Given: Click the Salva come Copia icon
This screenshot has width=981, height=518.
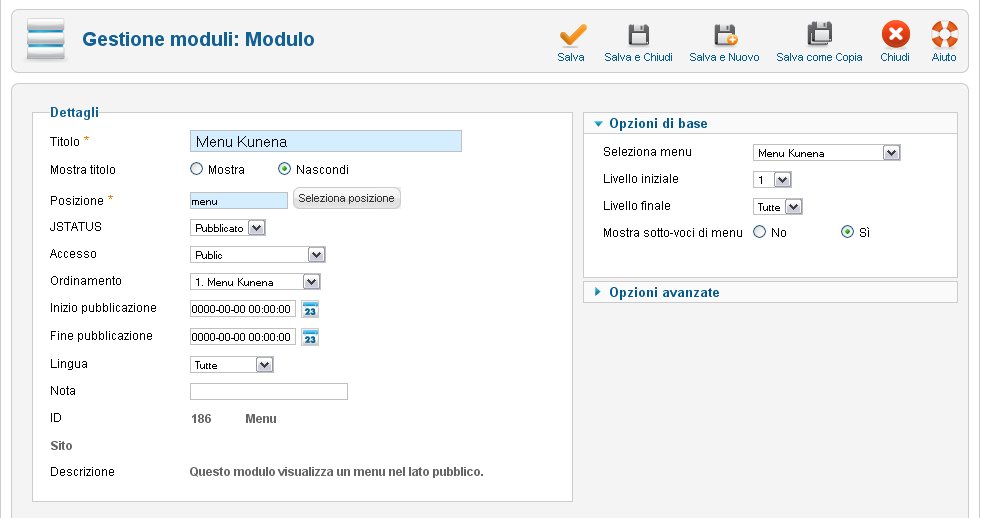Looking at the screenshot, I should coord(819,36).
